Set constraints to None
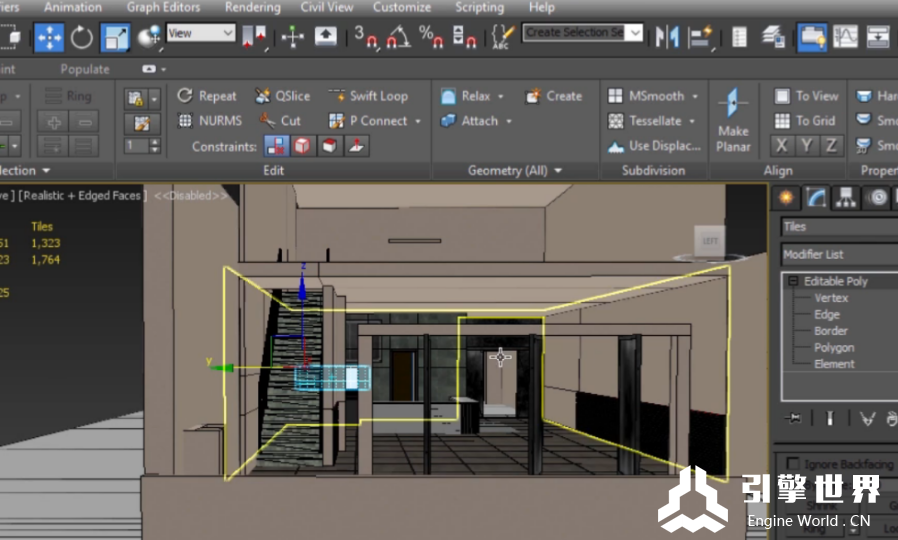898x540 pixels. pyautogui.click(x=274, y=146)
